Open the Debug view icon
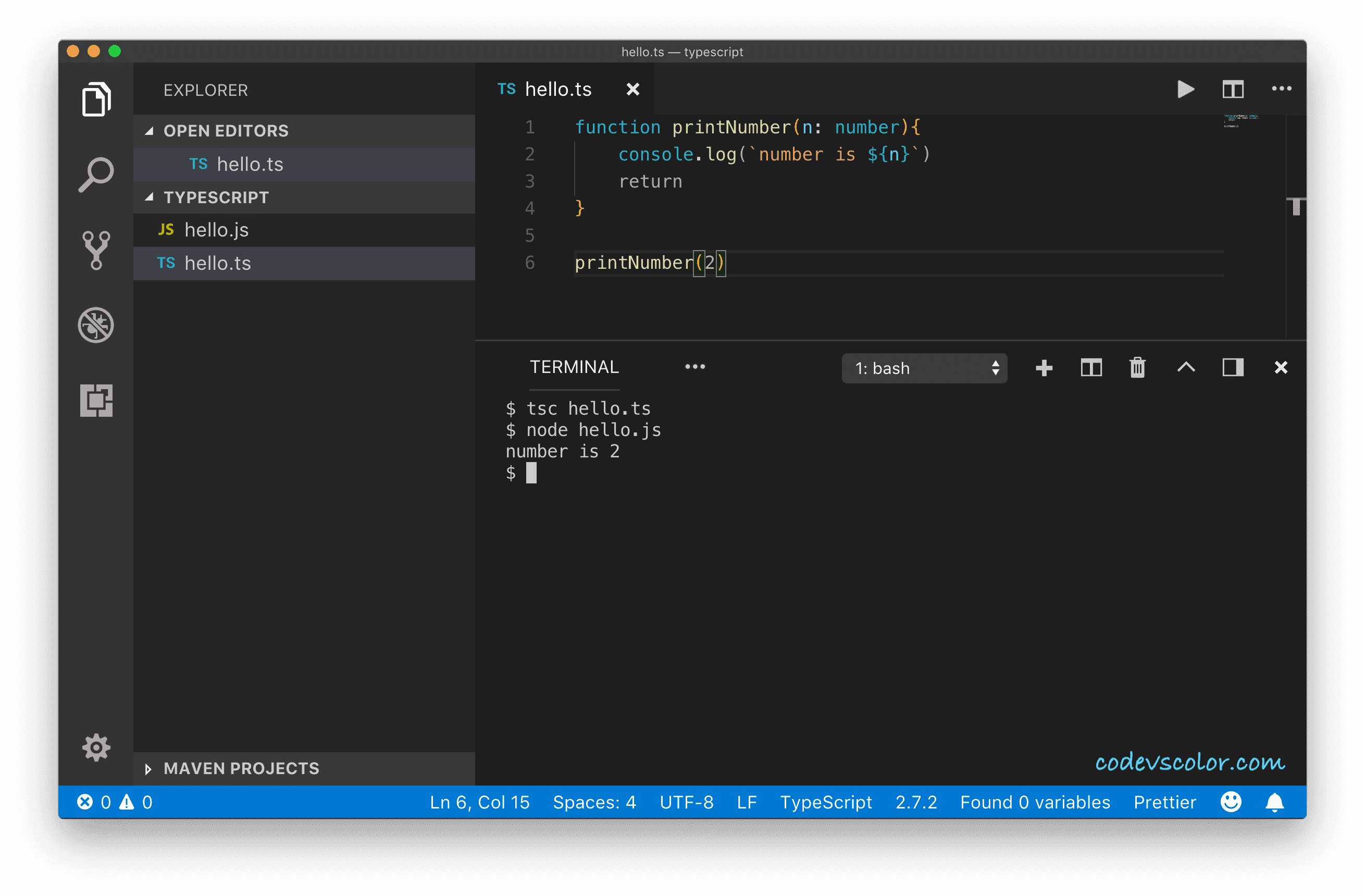Screen dimensions: 1365x896 (x=96, y=325)
